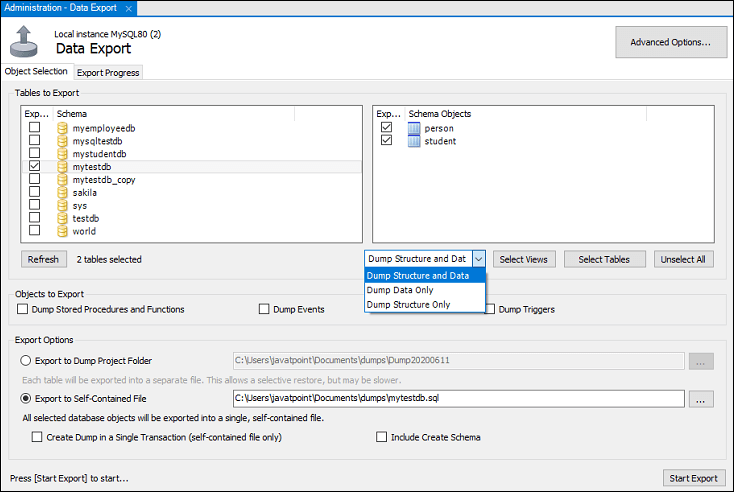Viewport: 734px width, 492px height.
Task: Uncheck the mytestdb schema checkbox
Action: (x=35, y=167)
